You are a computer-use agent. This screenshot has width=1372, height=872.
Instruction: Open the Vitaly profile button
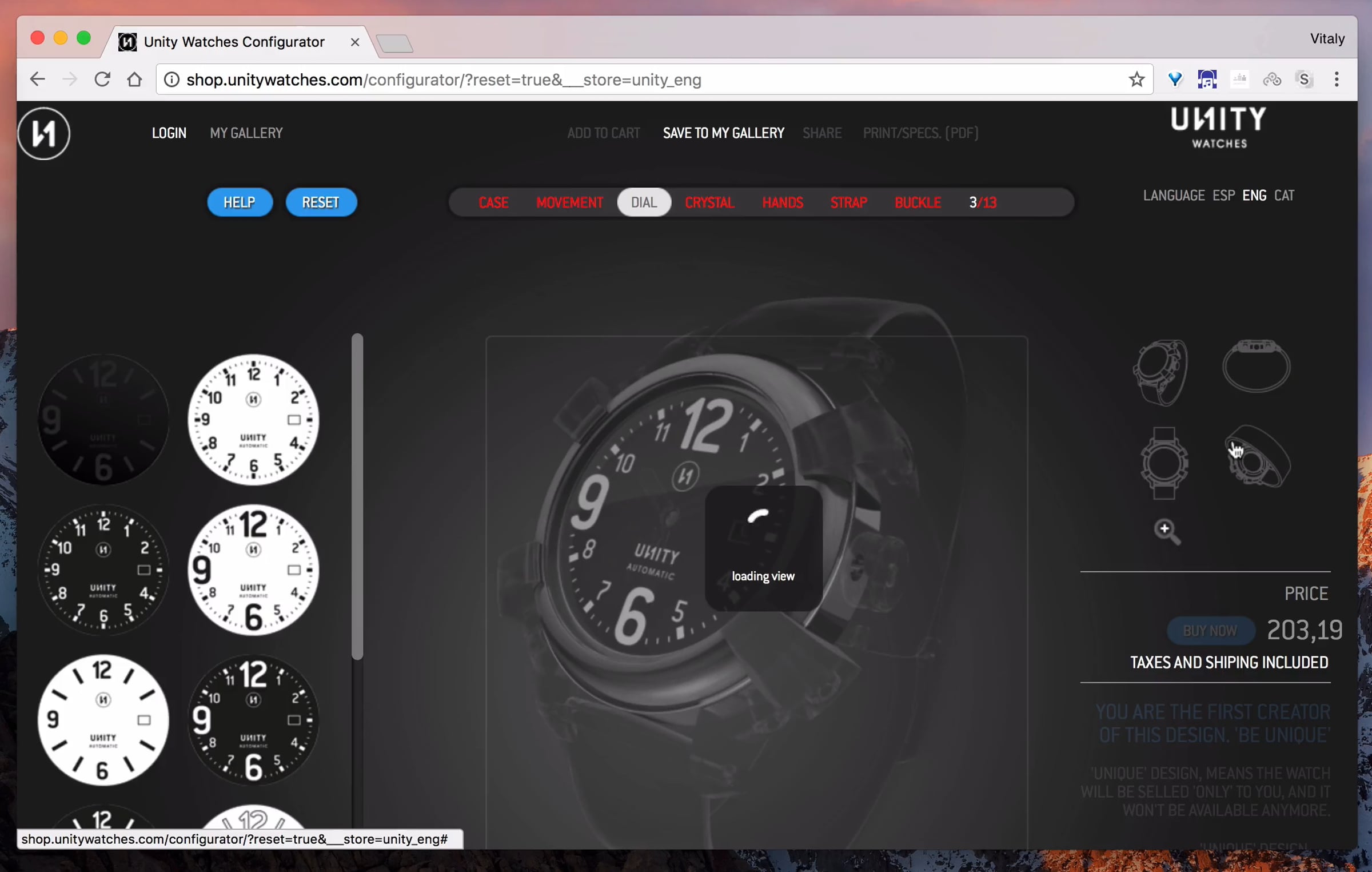point(1327,38)
